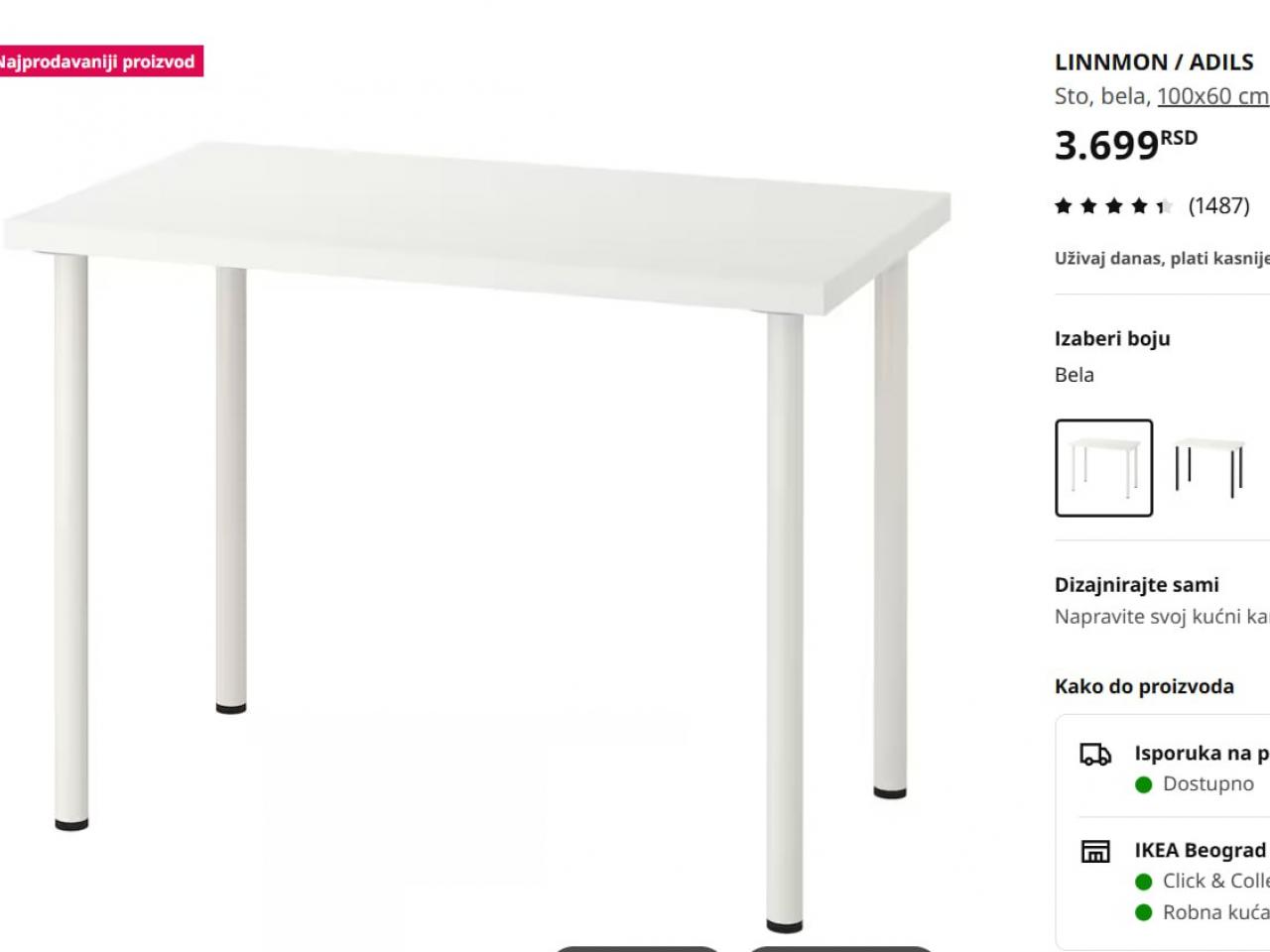Click the Dizajnirajte sami heading

(x=1137, y=585)
